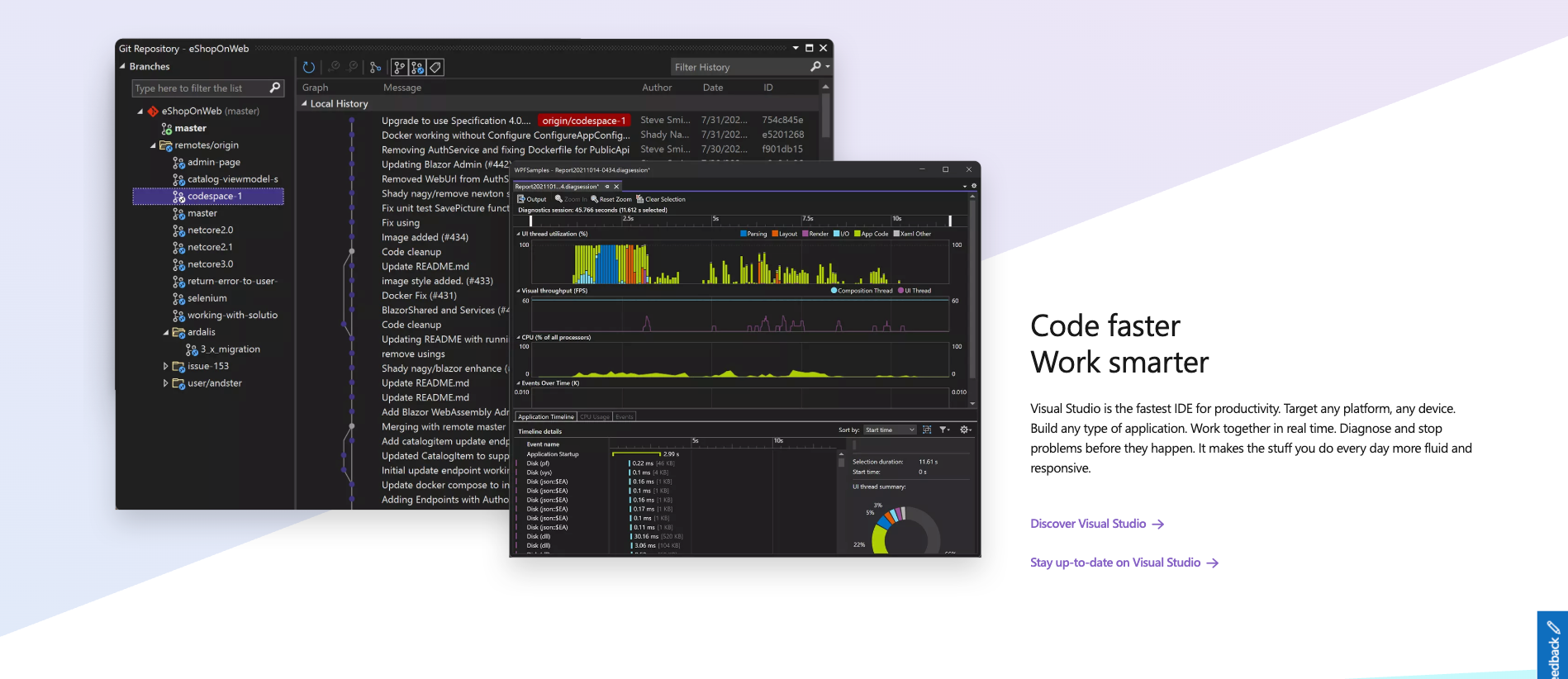Collapse the Branches section

(x=122, y=66)
